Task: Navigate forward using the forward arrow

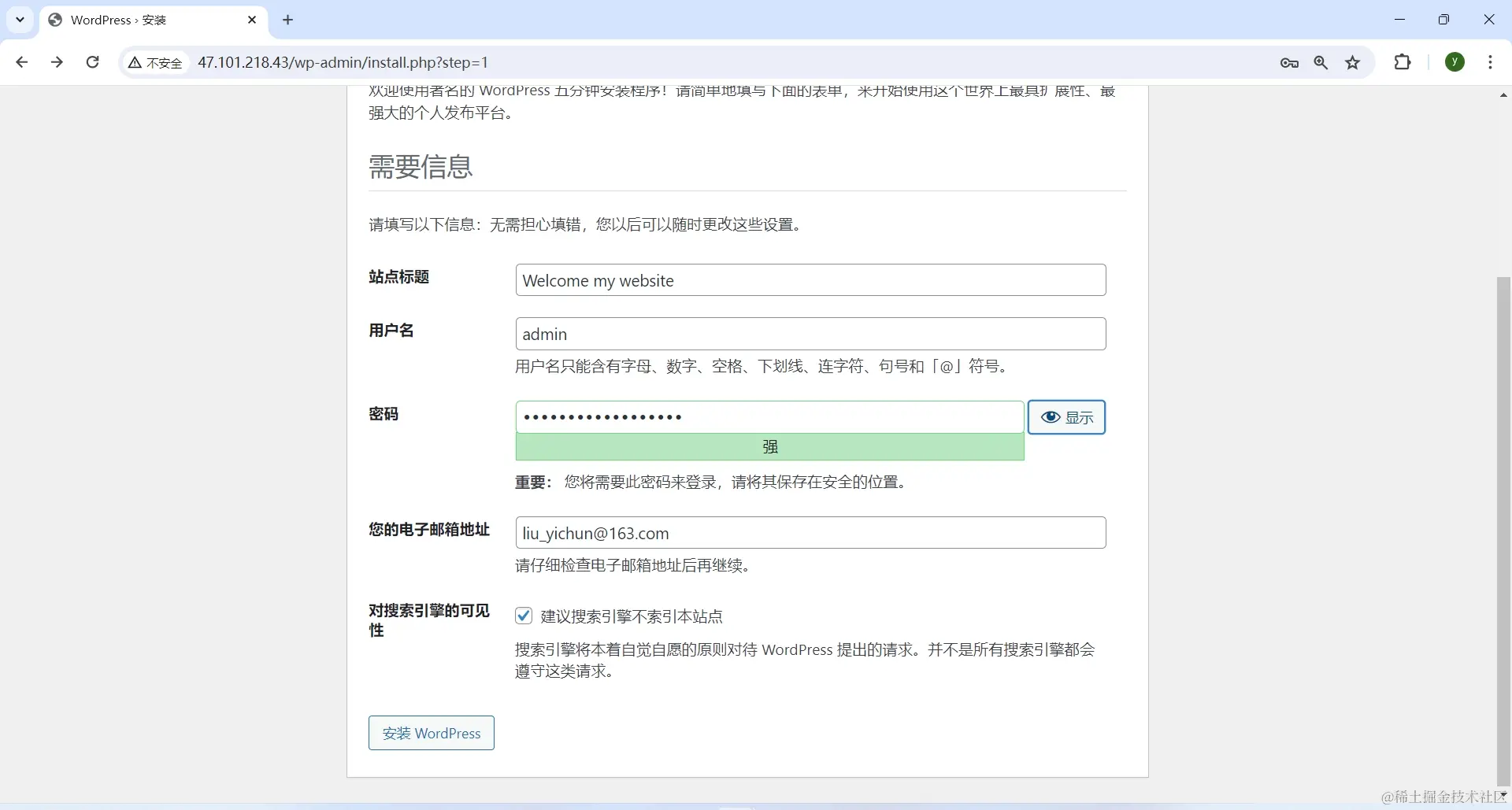Action: coord(57,62)
